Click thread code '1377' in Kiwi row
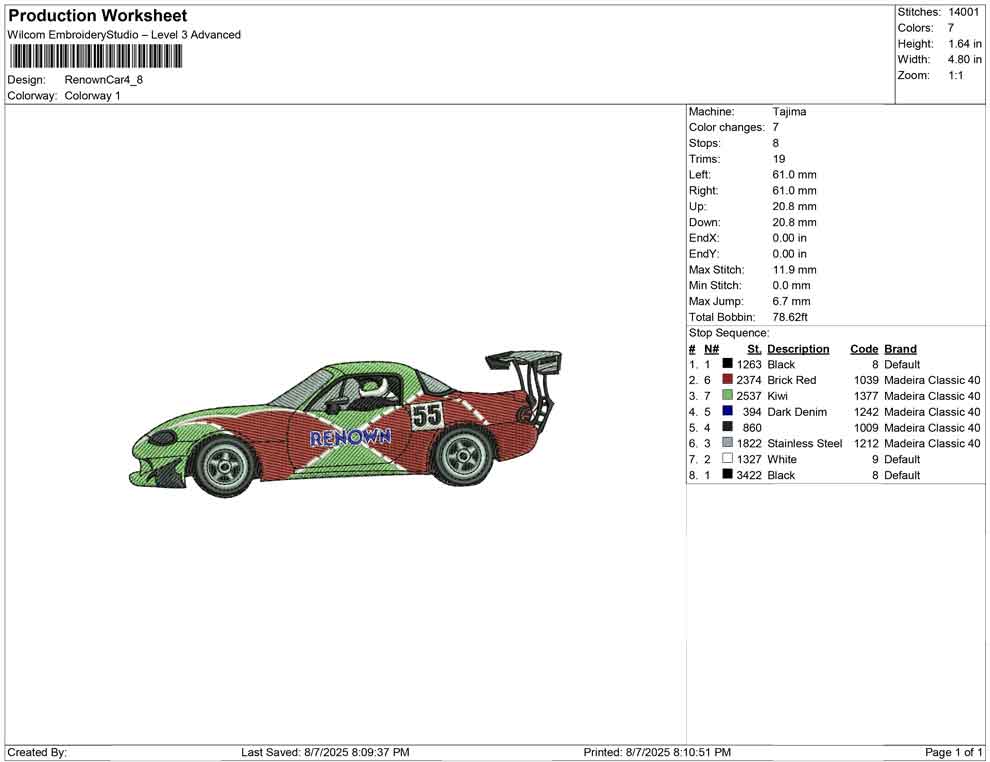 866,396
